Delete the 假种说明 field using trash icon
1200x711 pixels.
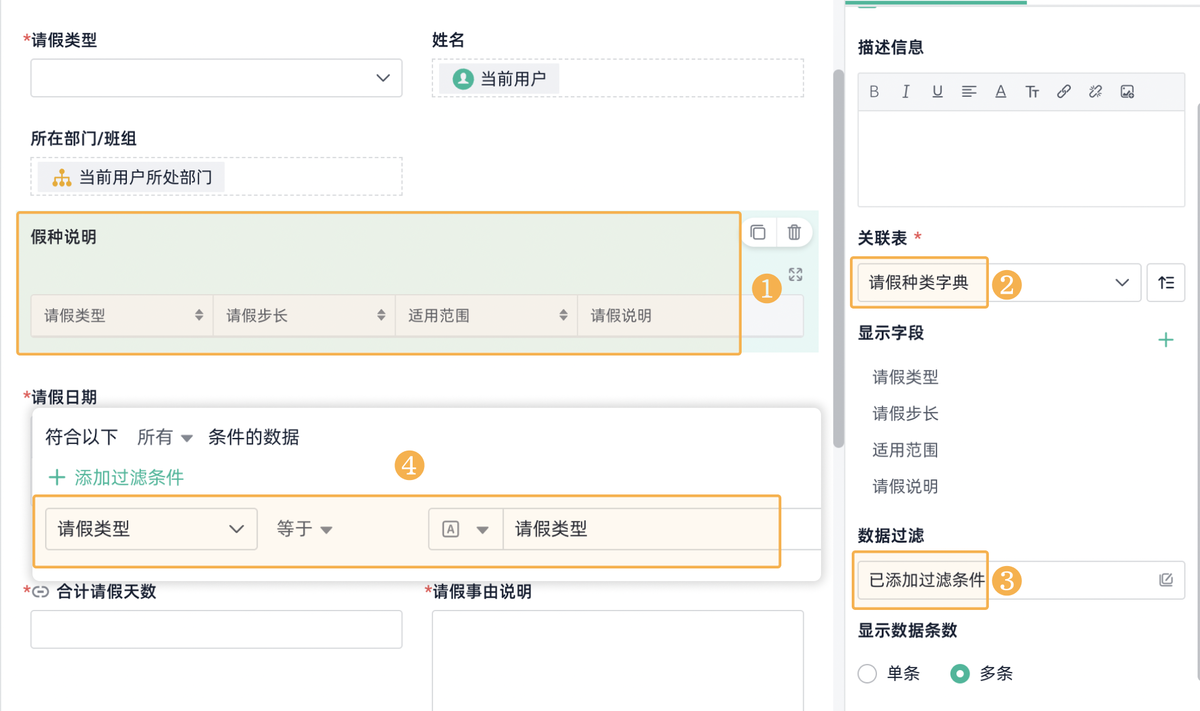pyautogui.click(x=794, y=233)
